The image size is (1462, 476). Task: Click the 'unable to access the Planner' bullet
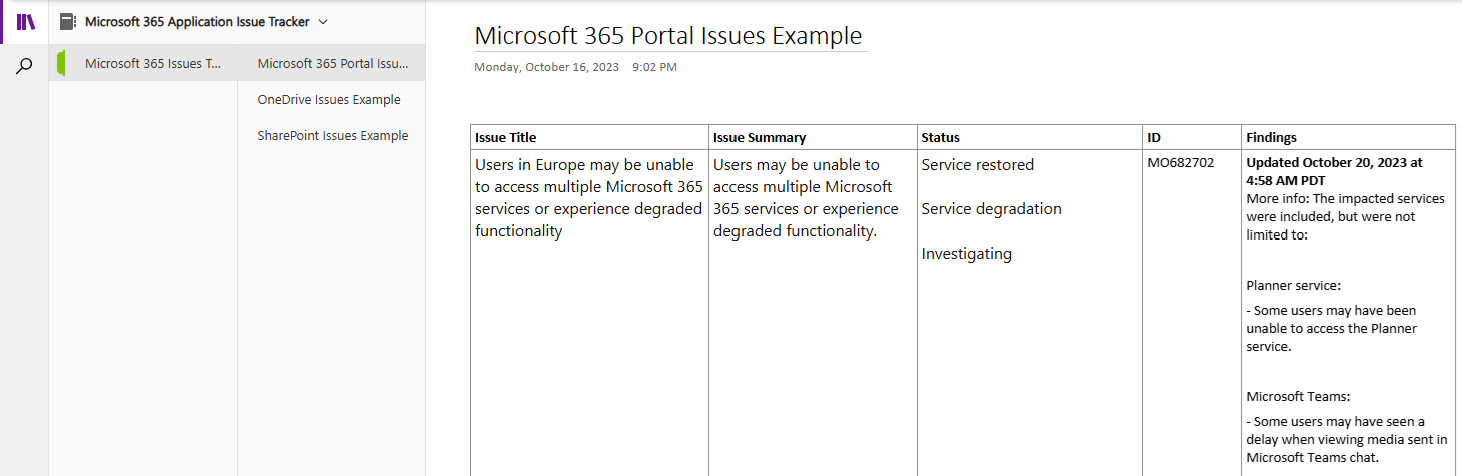pyautogui.click(x=1331, y=329)
